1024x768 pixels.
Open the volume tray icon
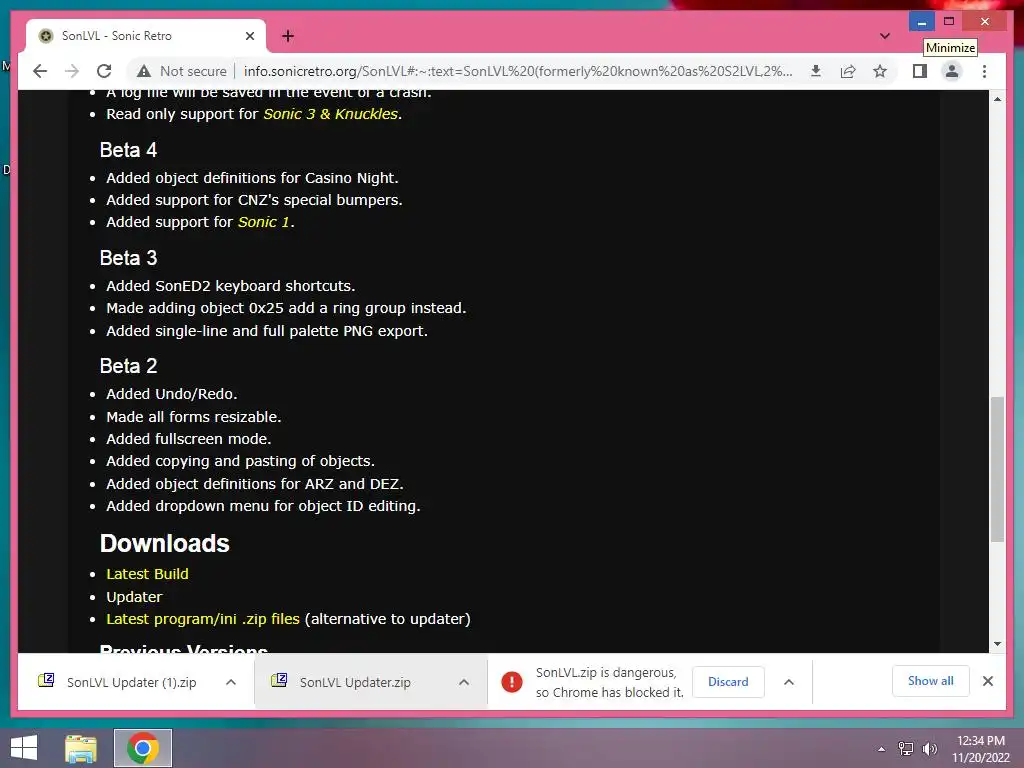point(929,749)
